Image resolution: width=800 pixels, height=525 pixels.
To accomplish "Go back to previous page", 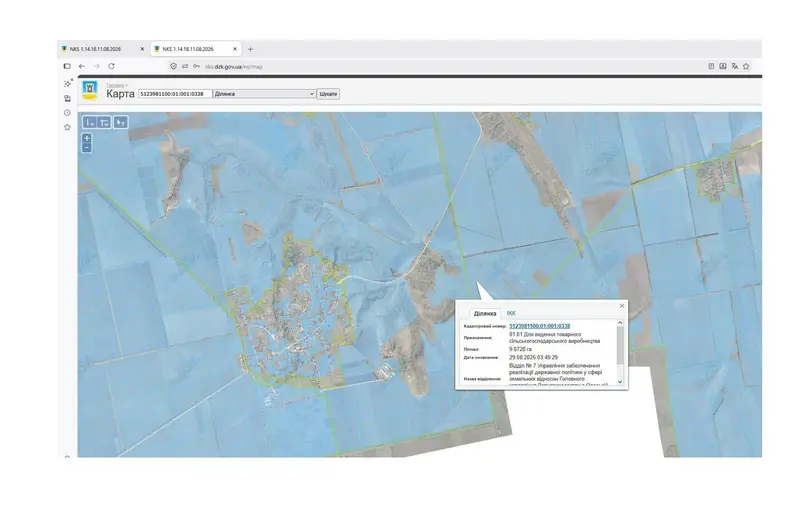I will [82, 66].
